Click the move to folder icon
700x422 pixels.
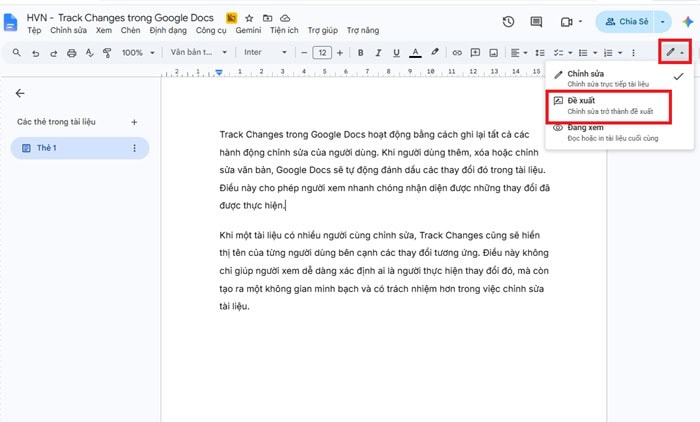[267, 18]
